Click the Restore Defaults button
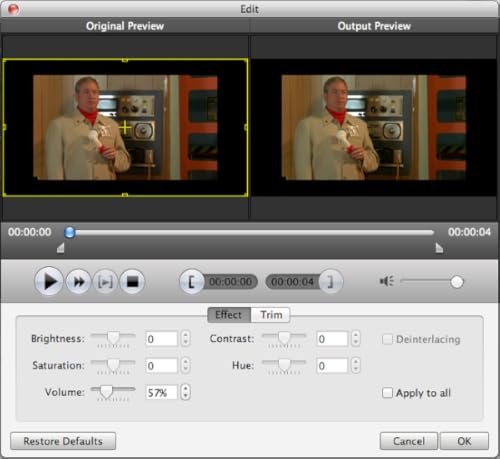The height and width of the screenshot is (459, 500). [63, 441]
